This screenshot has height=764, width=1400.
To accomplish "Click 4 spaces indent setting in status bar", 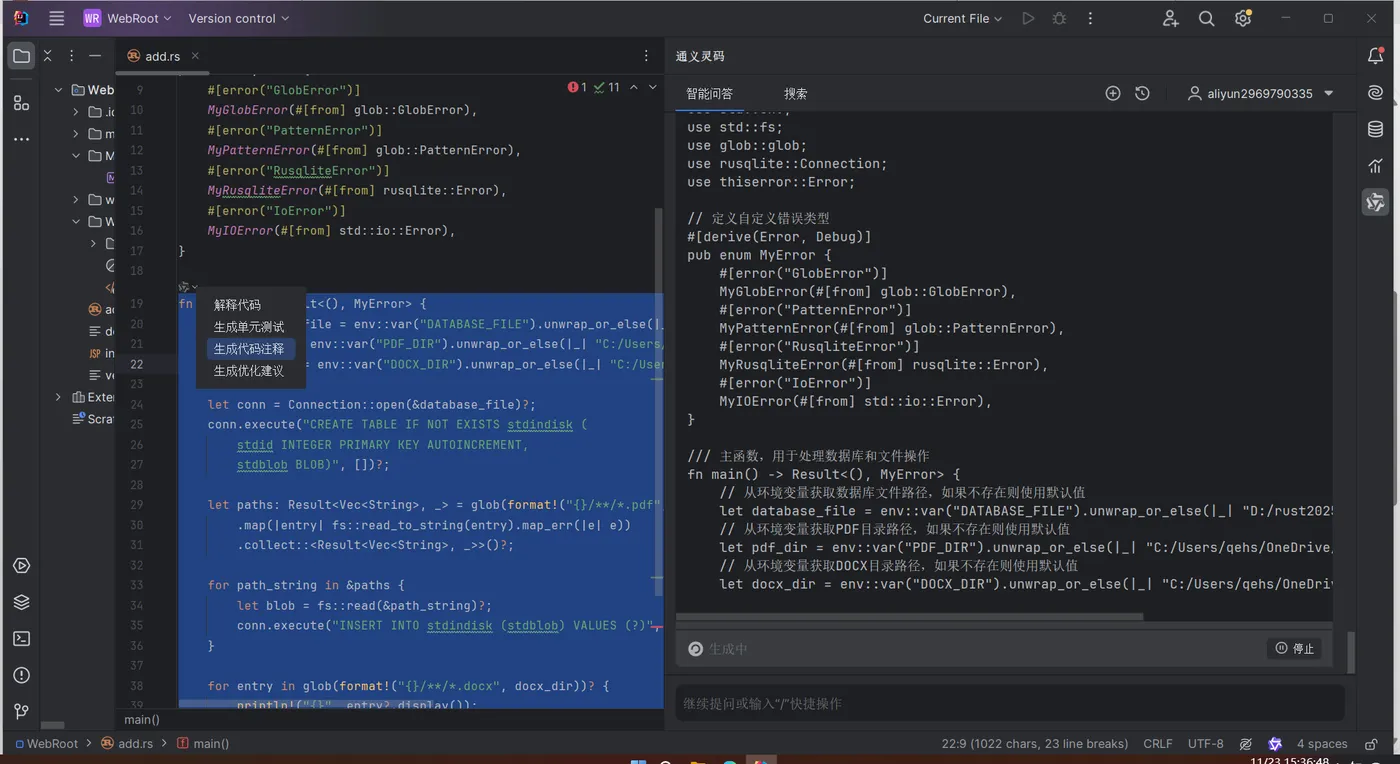I will click(1322, 744).
